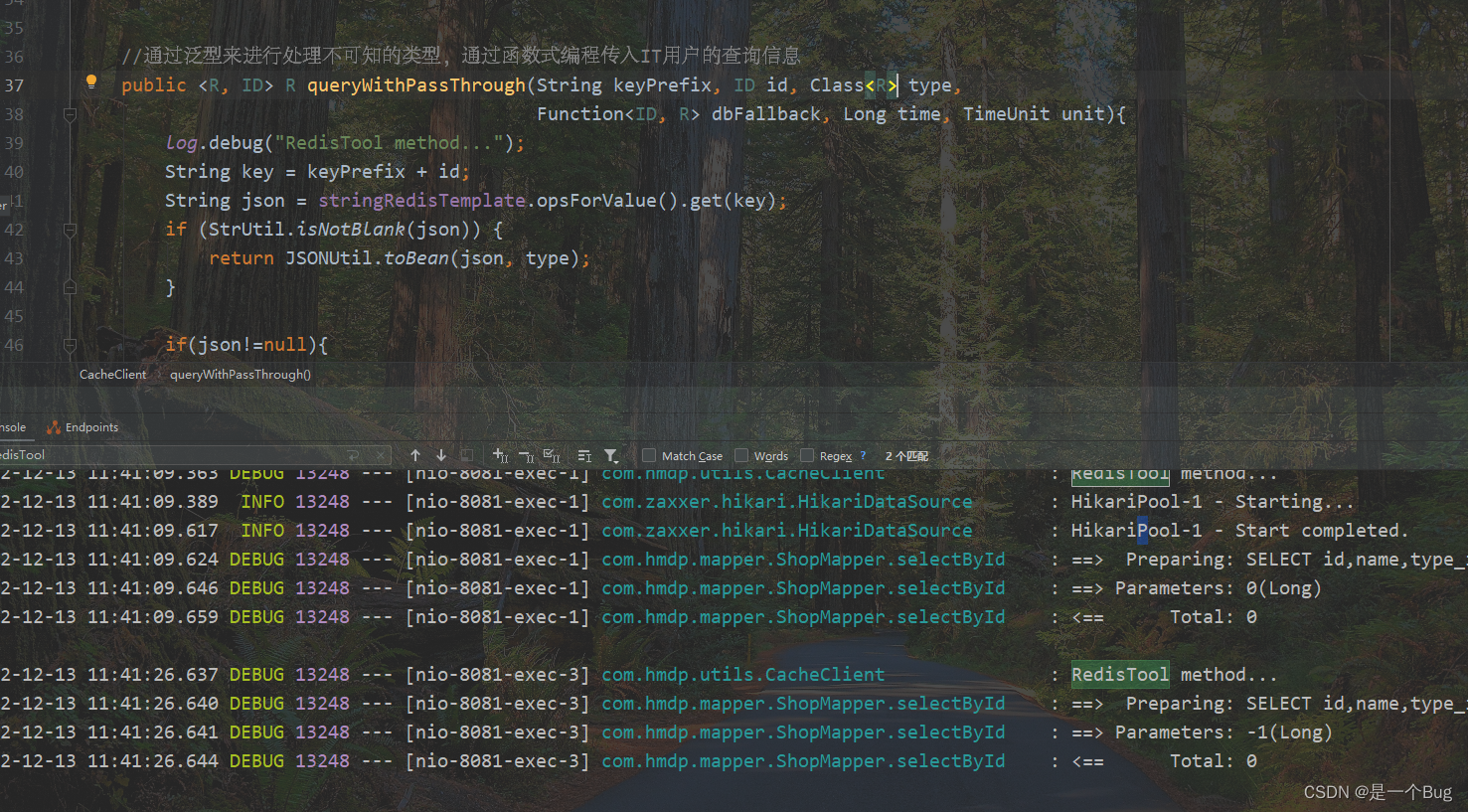Click the 11:41:26.637 timestamp in the log
This screenshot has height=812, width=1468.
[x=152, y=675]
